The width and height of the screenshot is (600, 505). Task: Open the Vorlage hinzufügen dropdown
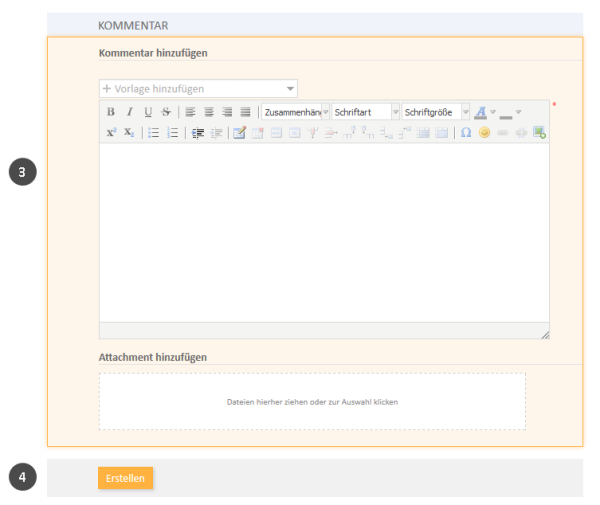click(x=198, y=89)
